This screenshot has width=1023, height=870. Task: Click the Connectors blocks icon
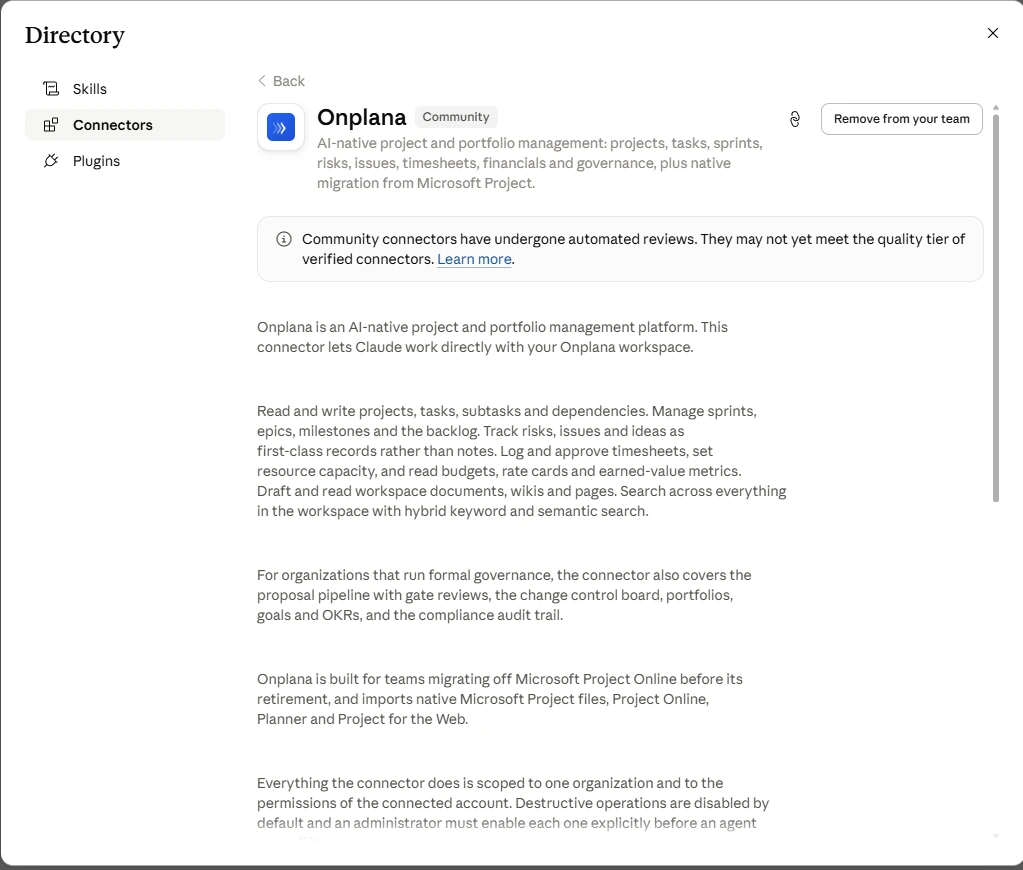[x=51, y=125]
